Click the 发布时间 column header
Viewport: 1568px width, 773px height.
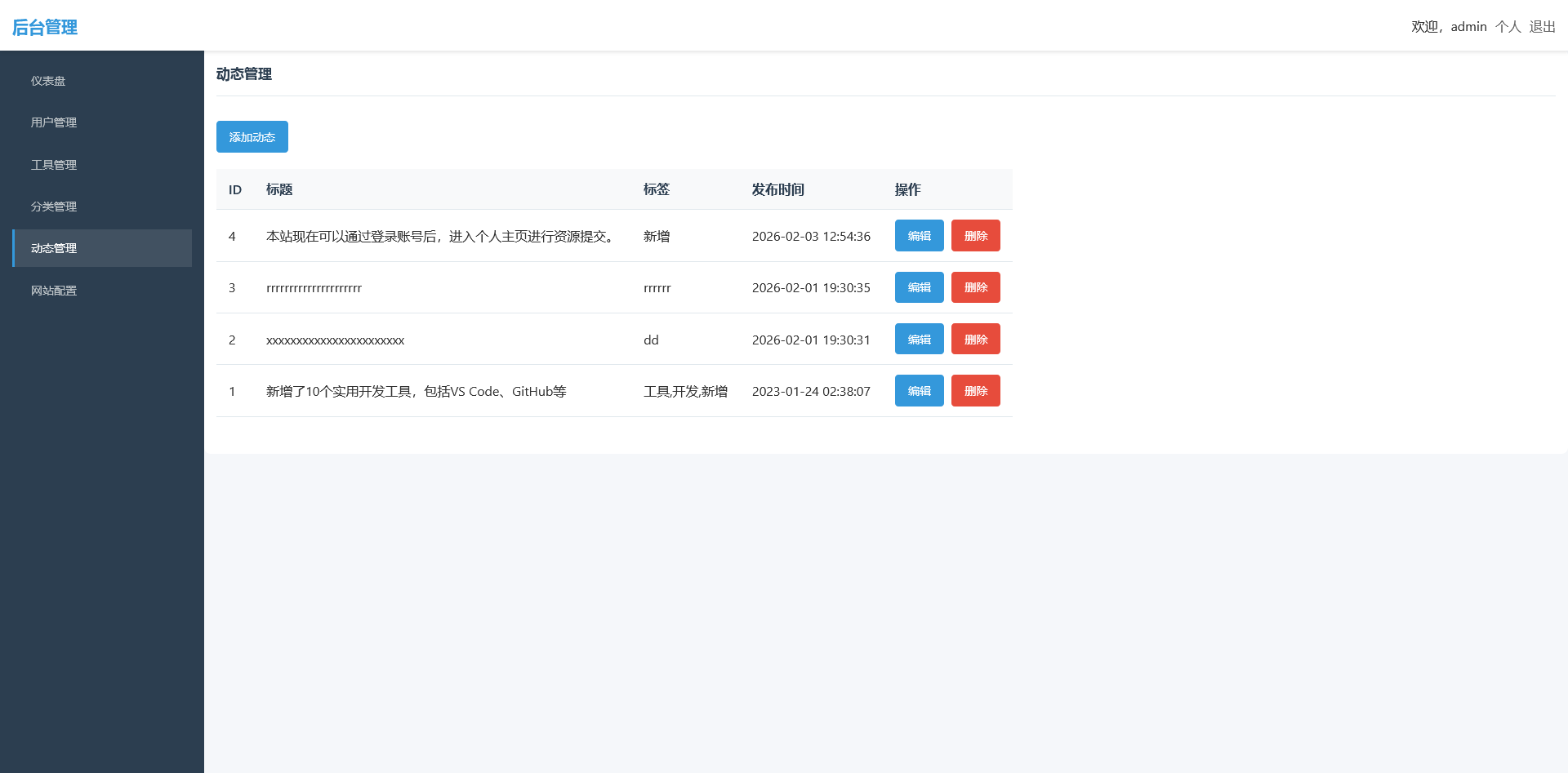pos(778,189)
